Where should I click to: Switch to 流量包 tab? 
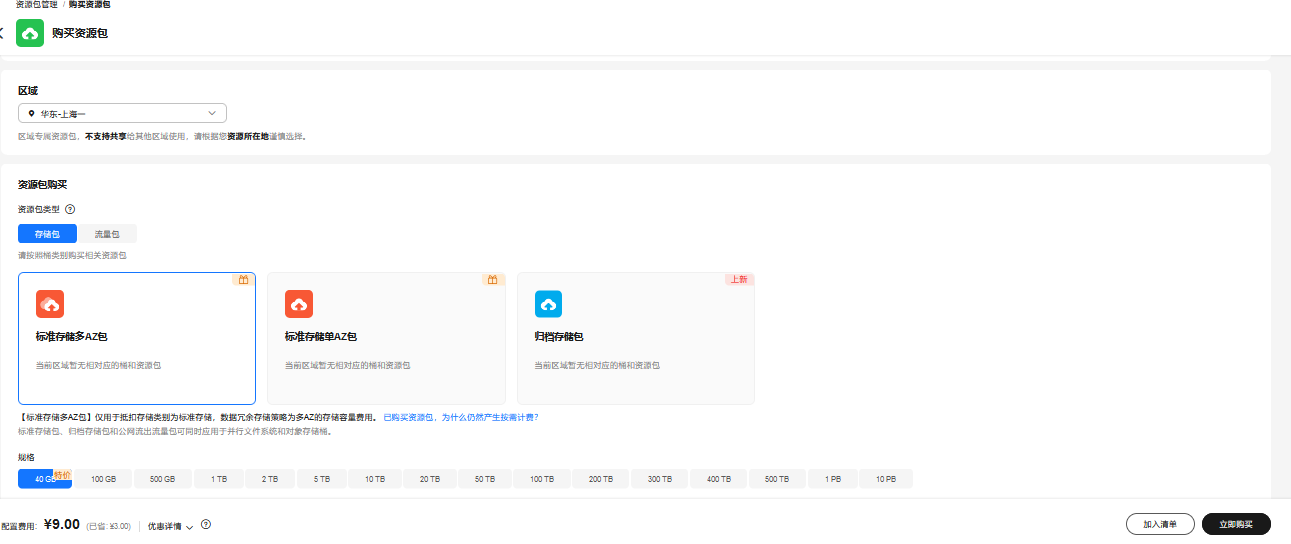107,234
